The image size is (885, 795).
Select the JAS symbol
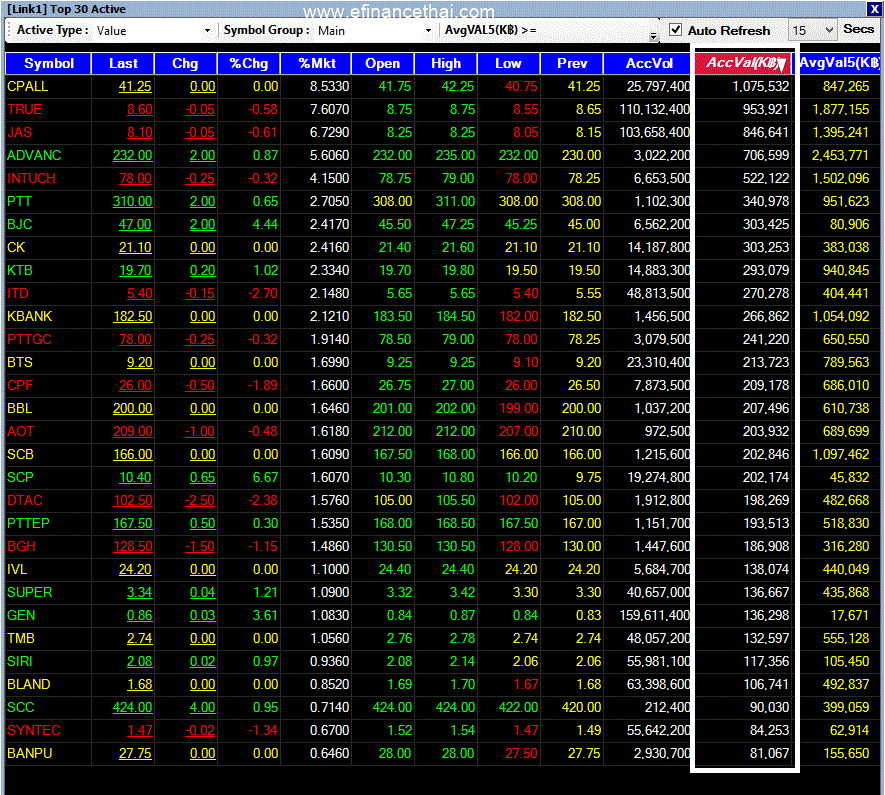[x=20, y=133]
